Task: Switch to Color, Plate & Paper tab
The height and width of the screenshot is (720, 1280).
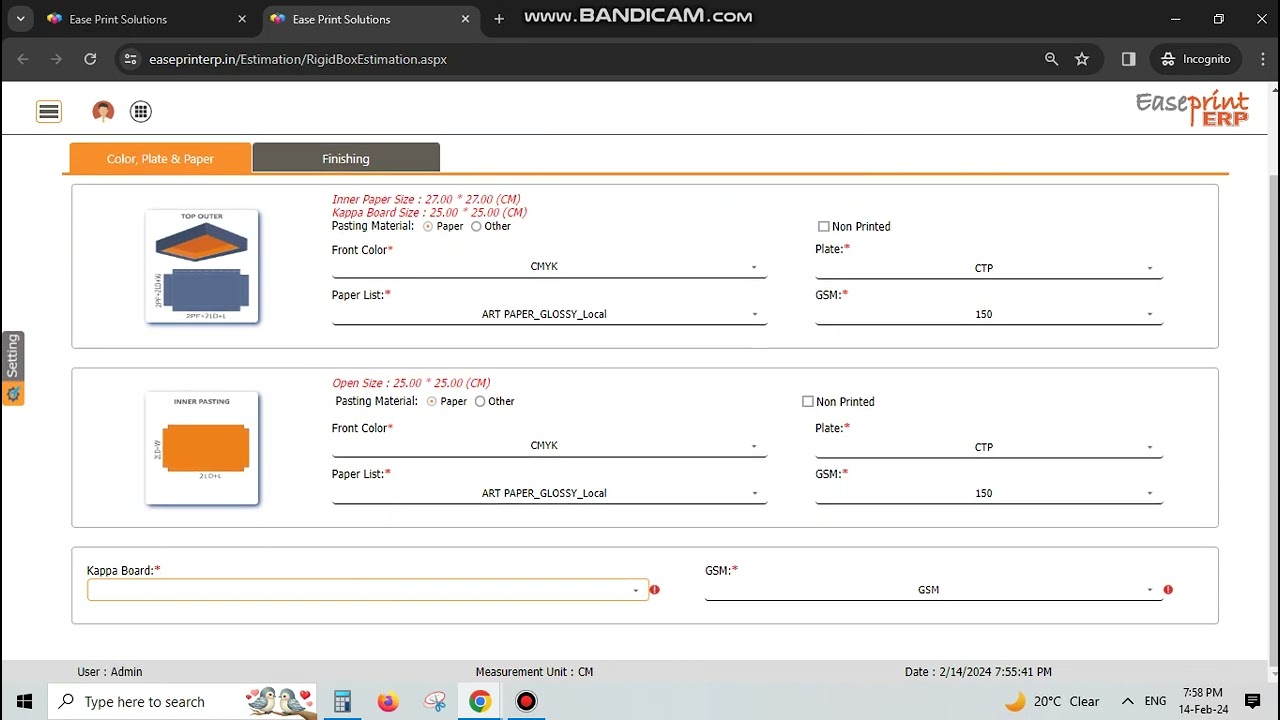Action: coord(160,159)
